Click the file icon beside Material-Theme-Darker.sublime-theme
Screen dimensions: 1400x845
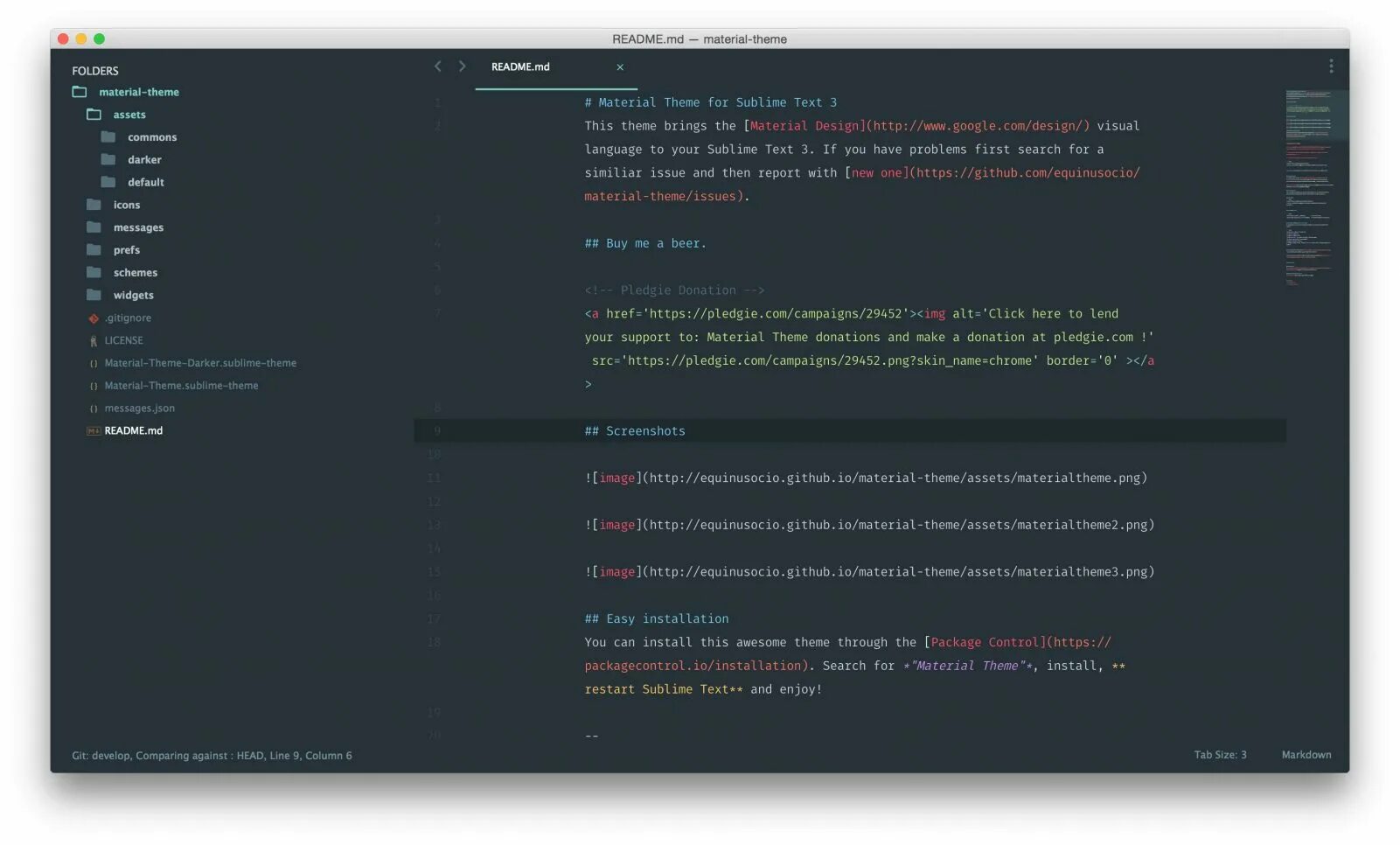94,364
